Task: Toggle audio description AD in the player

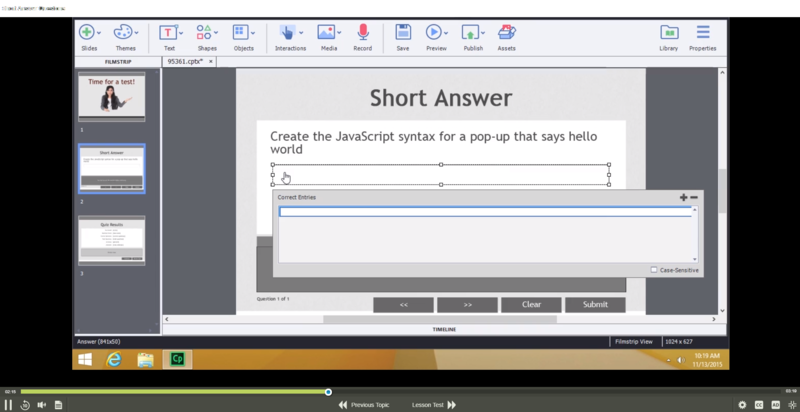Action: point(776,405)
